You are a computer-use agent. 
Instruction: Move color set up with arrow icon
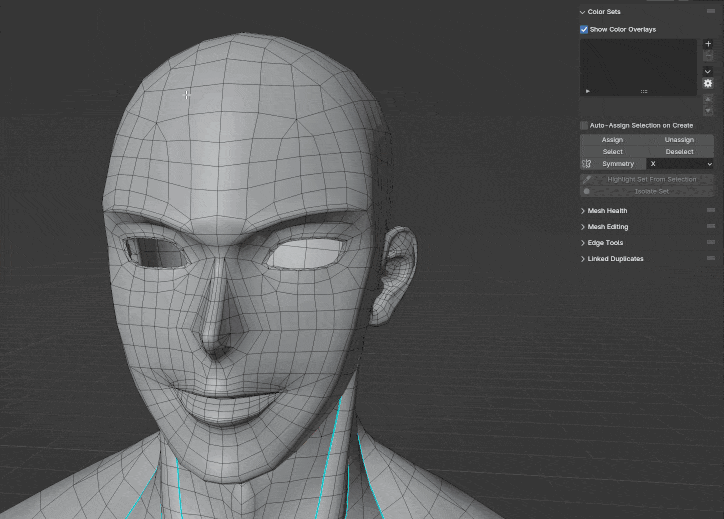[x=708, y=99]
